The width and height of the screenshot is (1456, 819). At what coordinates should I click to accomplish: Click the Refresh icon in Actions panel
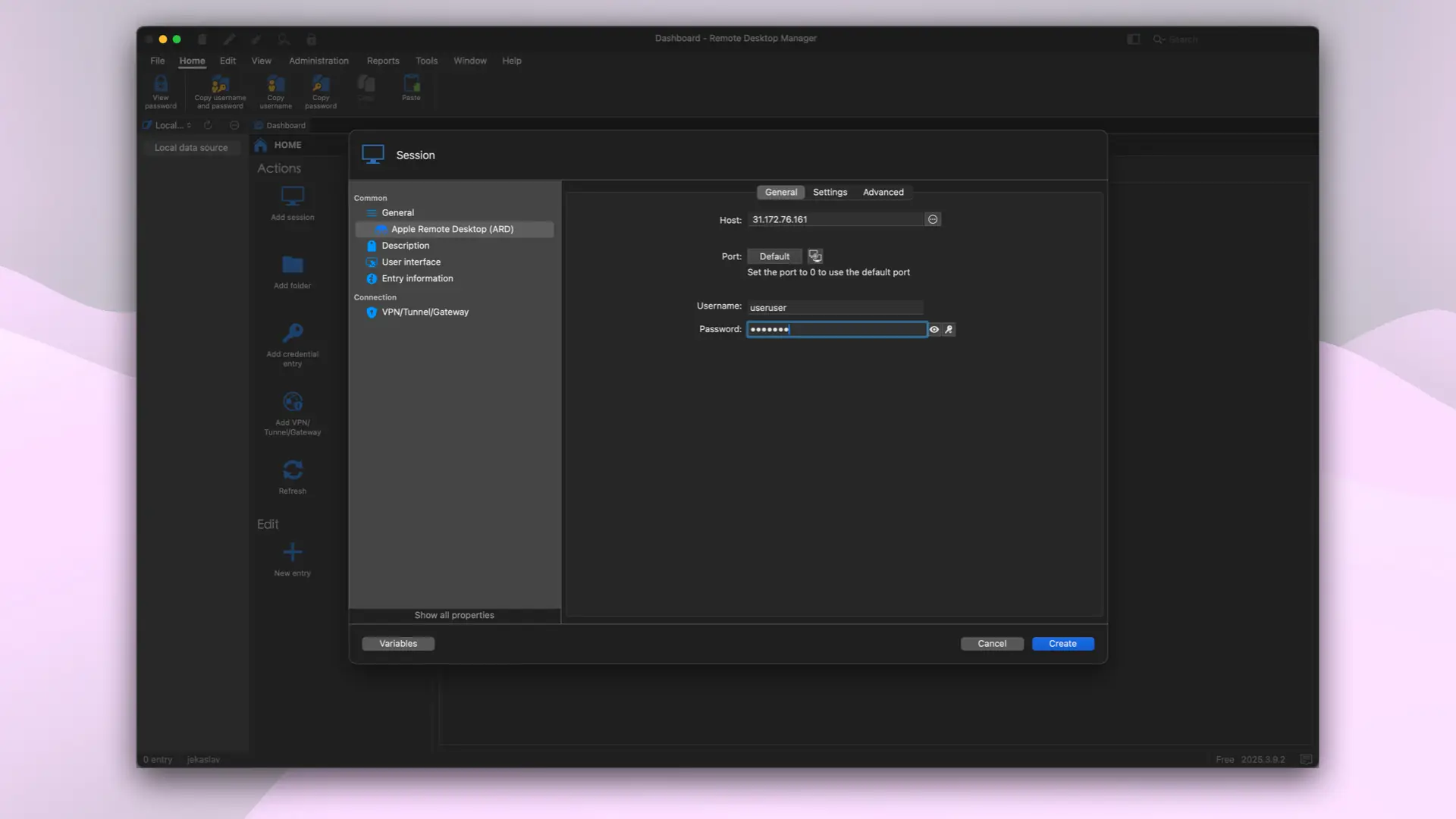click(x=292, y=470)
